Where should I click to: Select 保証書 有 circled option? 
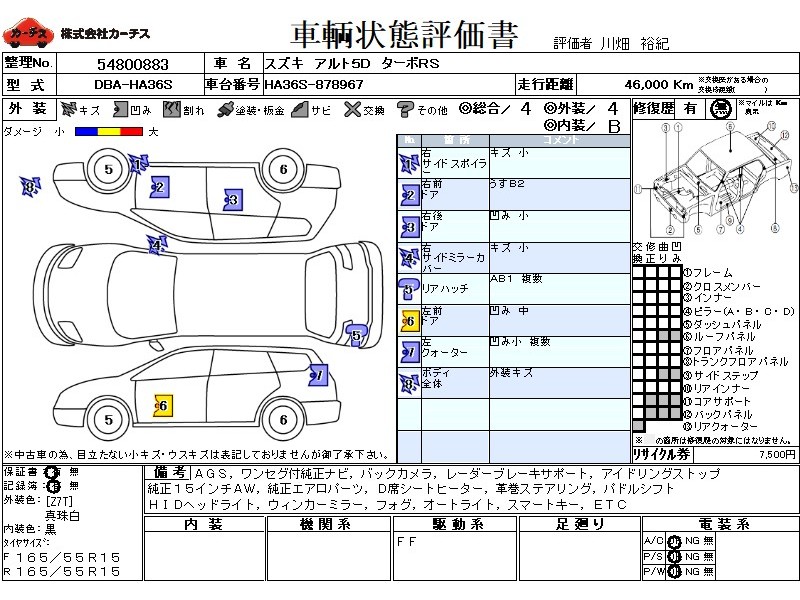pos(53,472)
